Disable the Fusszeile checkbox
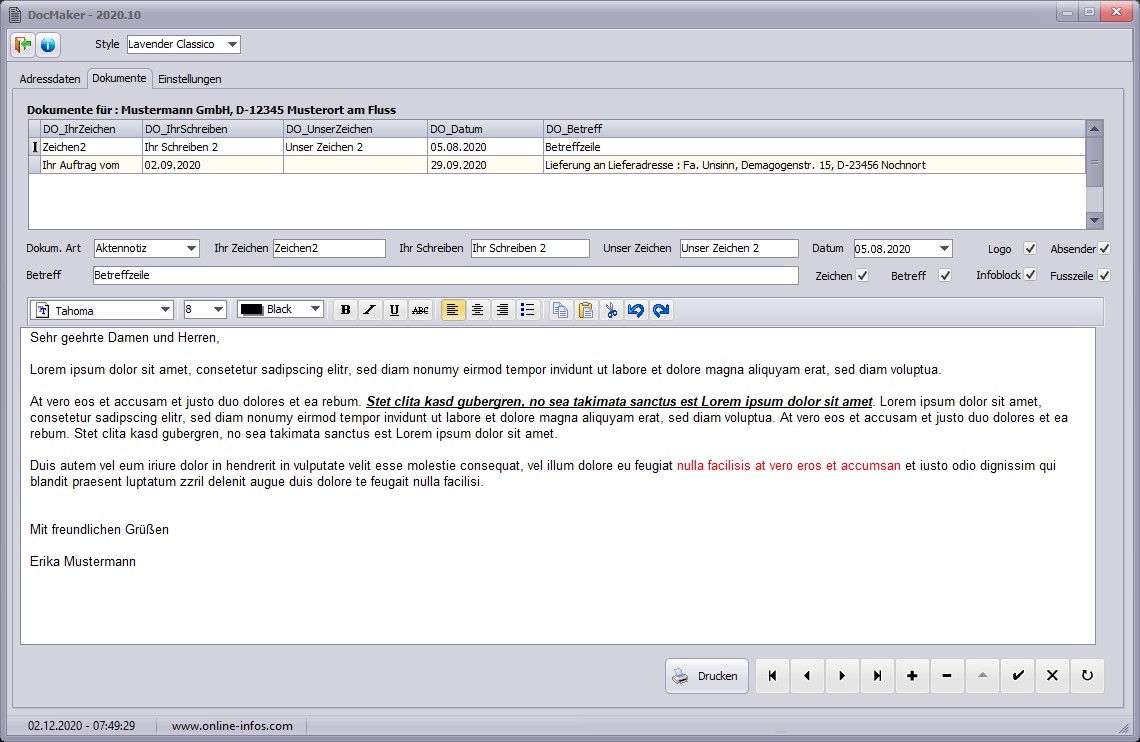 point(1104,275)
